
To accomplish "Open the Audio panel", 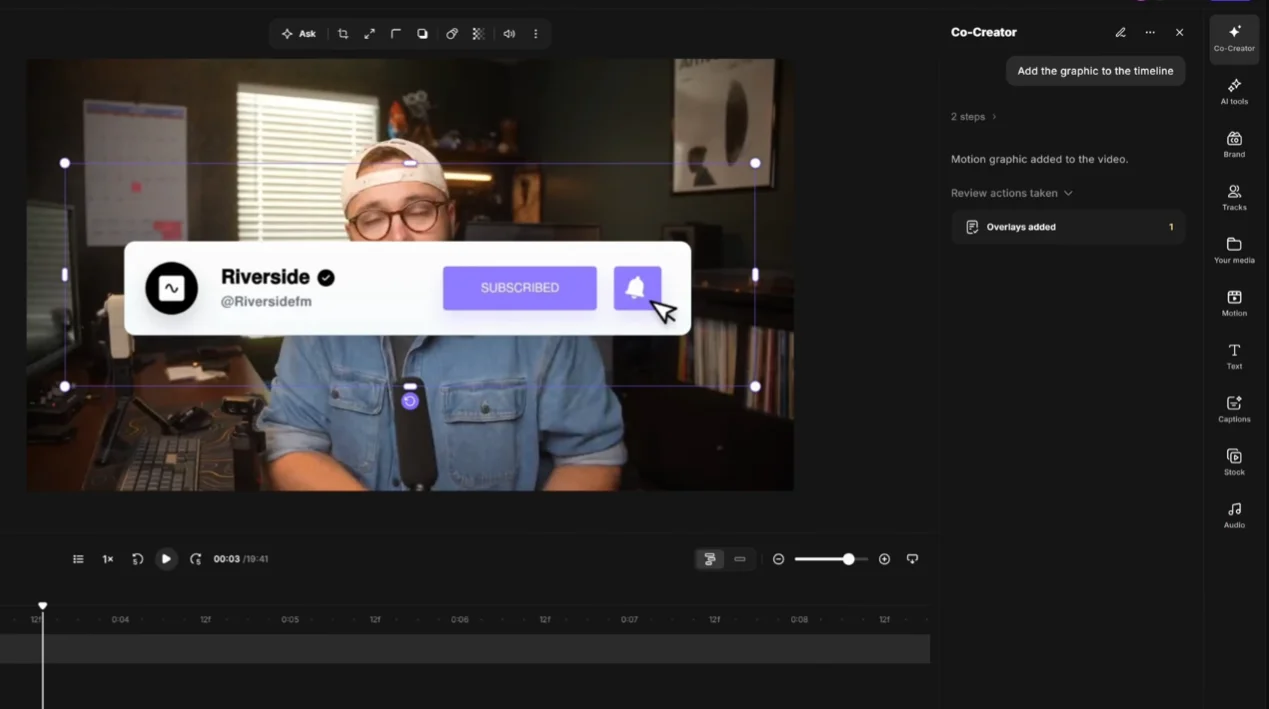I will 1234,516.
